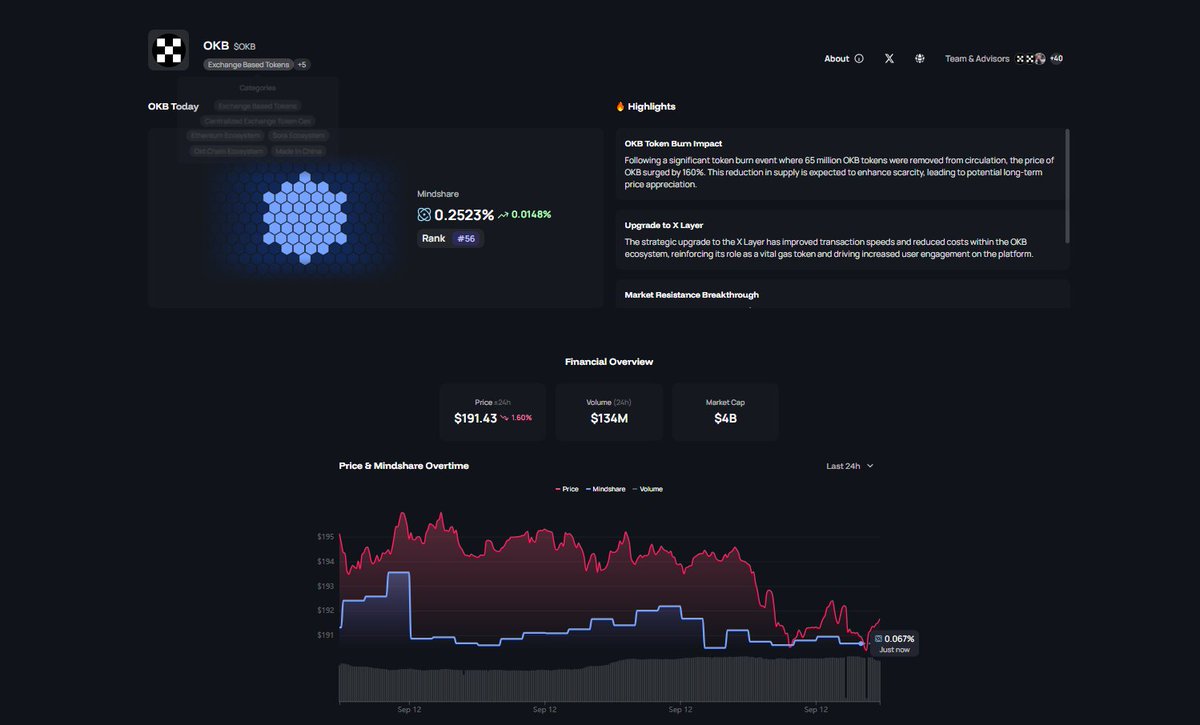
Task: Toggle the Price series in chart legend
Action: click(567, 489)
